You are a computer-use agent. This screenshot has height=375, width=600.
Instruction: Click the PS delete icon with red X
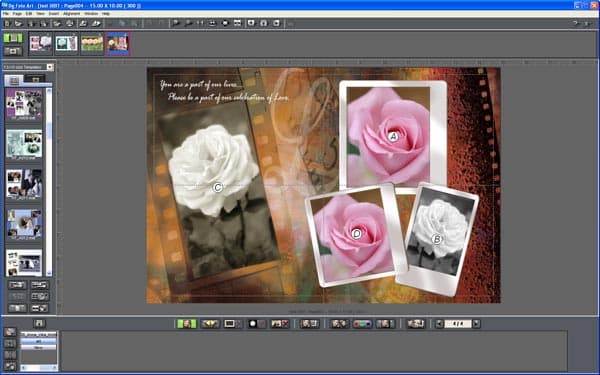coord(280,324)
